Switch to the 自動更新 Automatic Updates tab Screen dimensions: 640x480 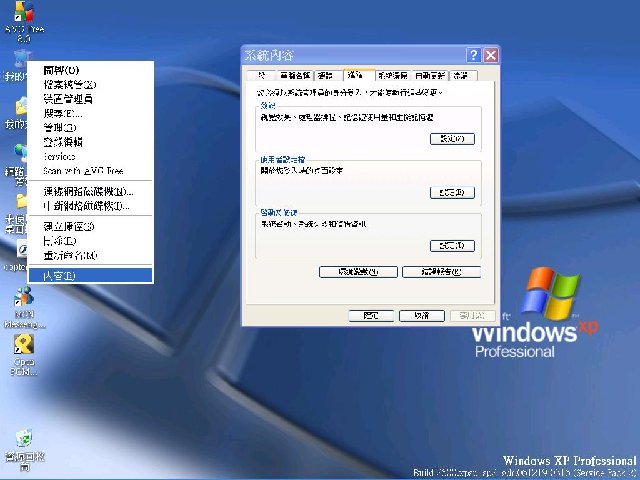pyautogui.click(x=430, y=76)
